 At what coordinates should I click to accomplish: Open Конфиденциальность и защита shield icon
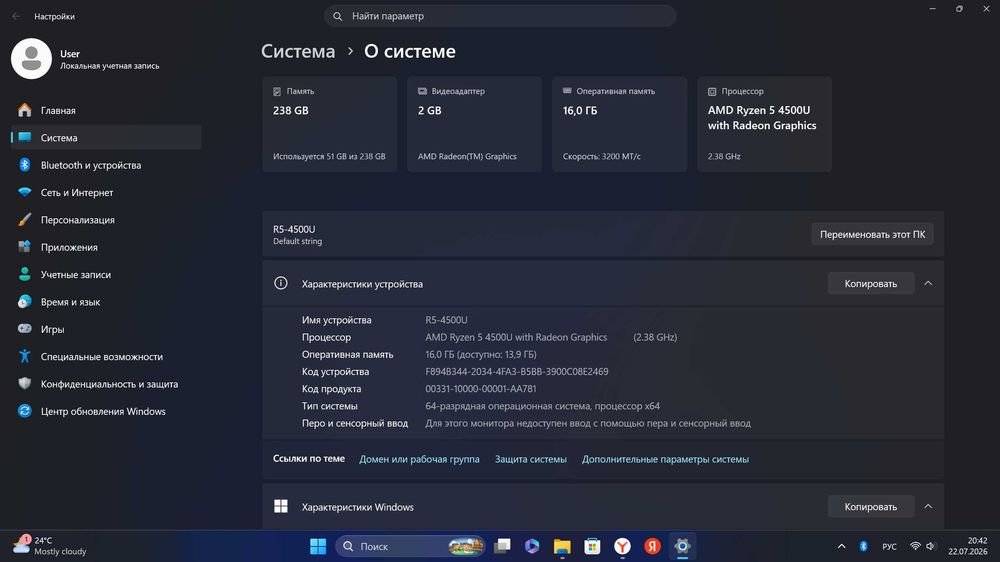tap(25, 384)
